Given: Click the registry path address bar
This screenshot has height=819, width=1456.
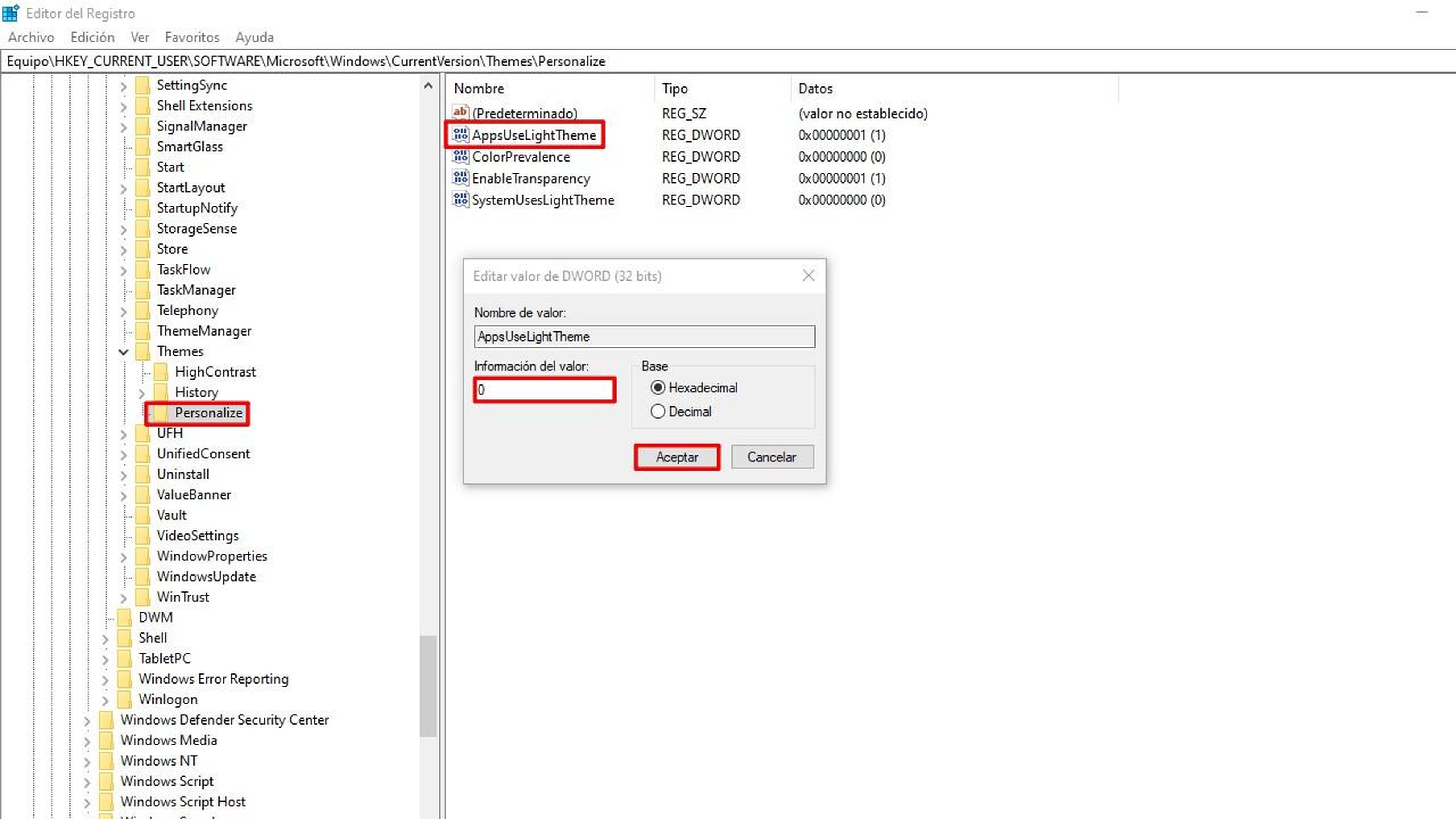Looking at the screenshot, I should tap(728, 61).
